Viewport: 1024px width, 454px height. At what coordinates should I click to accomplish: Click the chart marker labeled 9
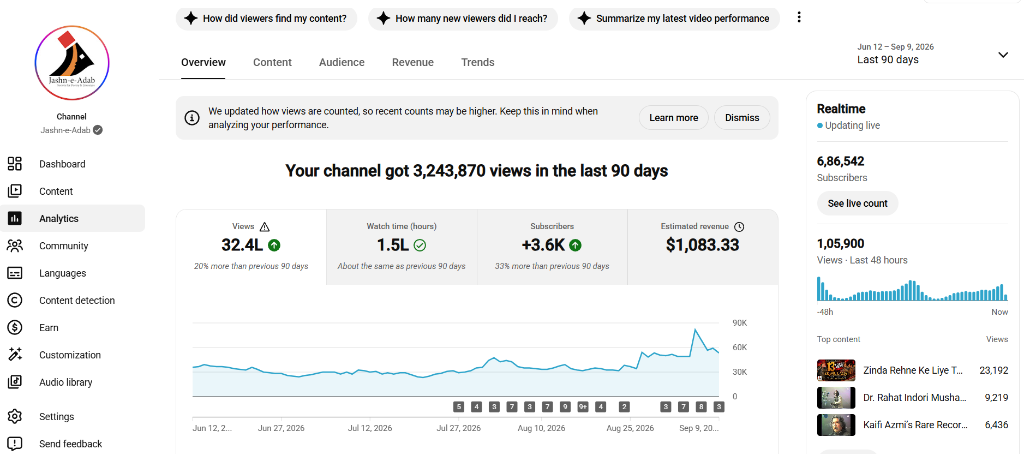click(x=565, y=407)
